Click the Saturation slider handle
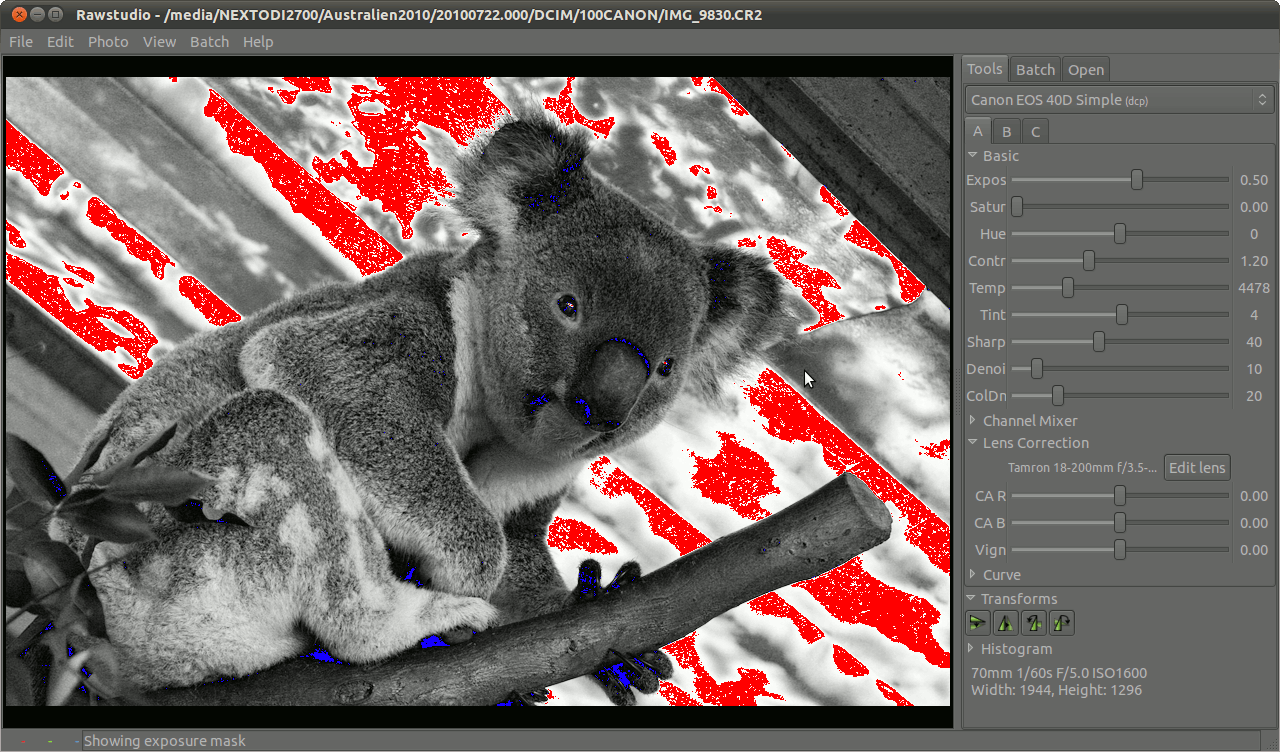 (1017, 207)
